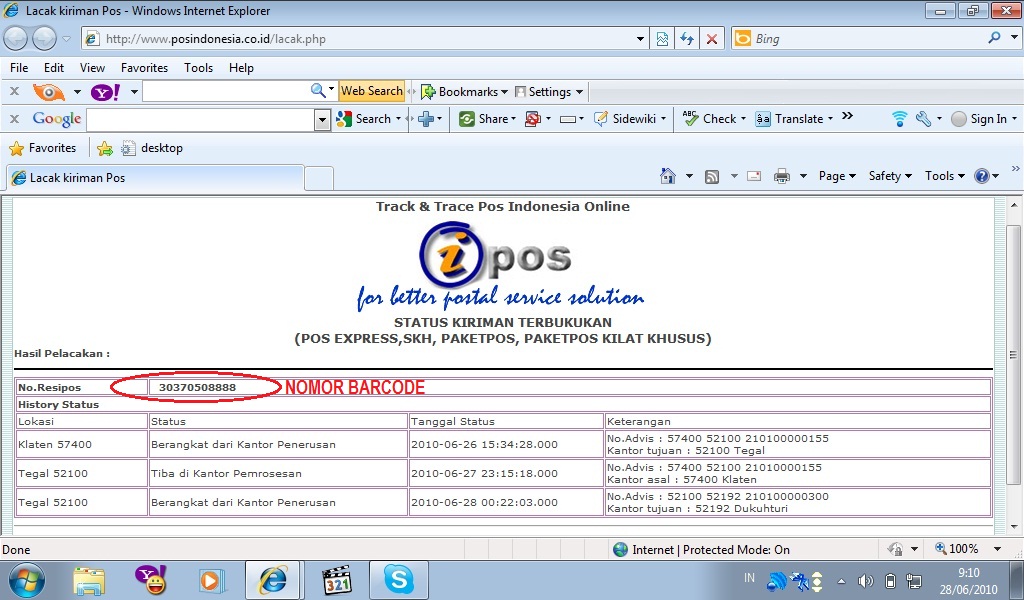Expand the address bar history dropdown

coord(640,39)
